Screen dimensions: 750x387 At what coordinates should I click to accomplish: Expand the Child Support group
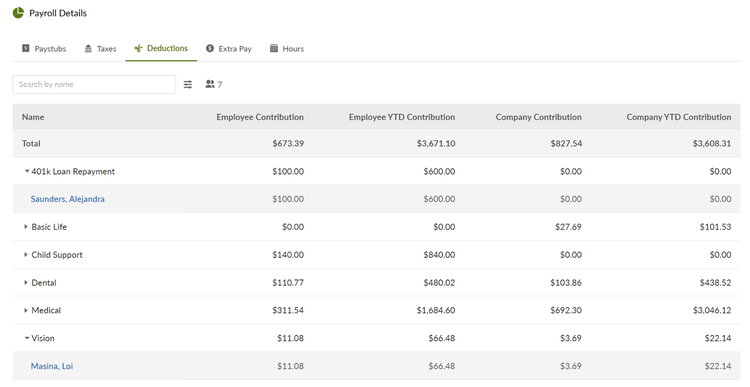(x=26, y=254)
